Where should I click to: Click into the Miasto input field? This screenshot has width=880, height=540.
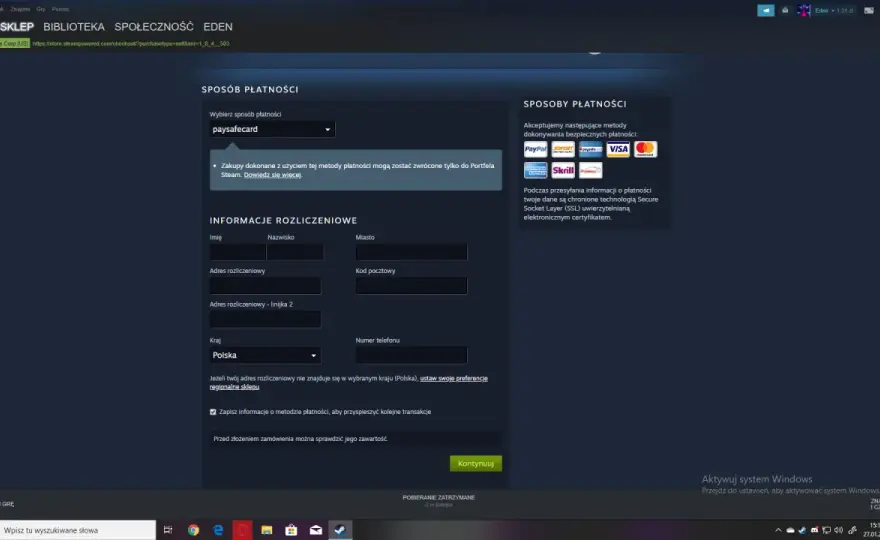click(x=411, y=252)
